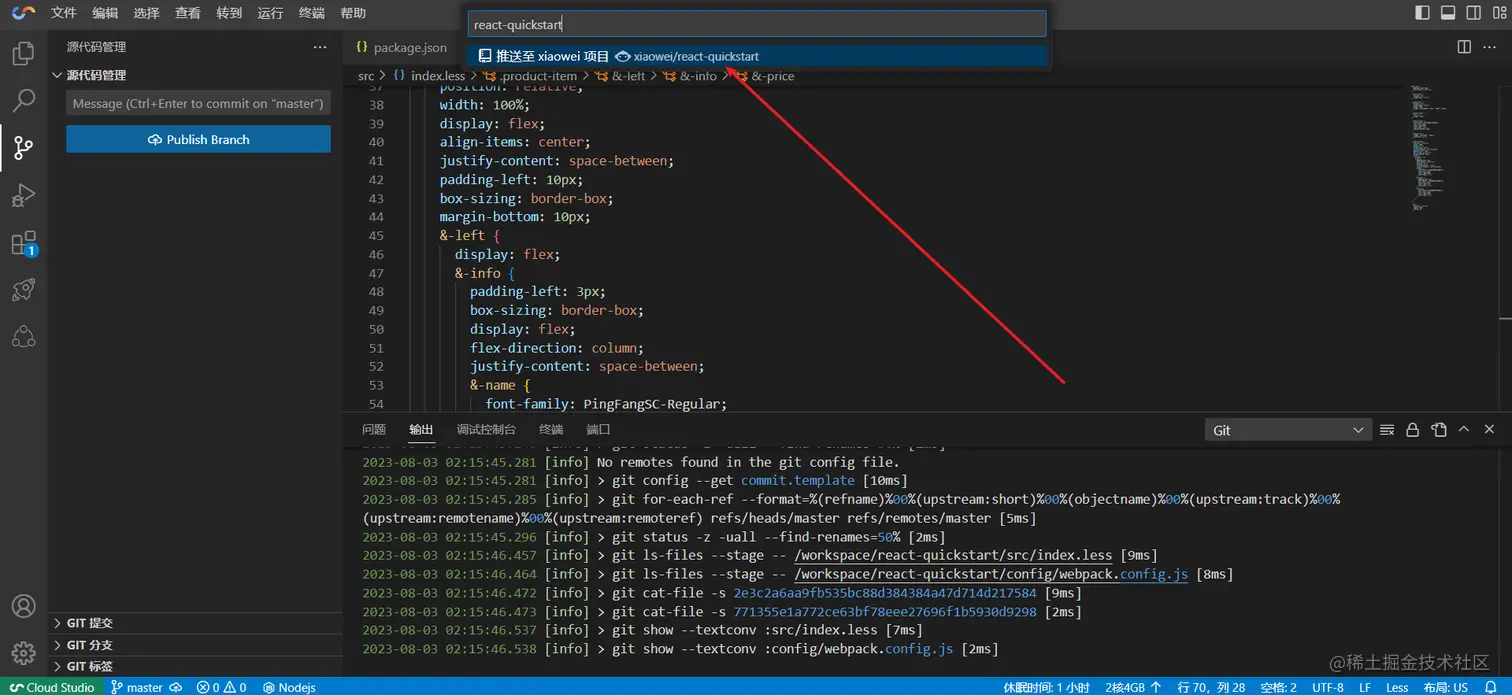
Task: Show errors and warnings count in status bar
Action: point(221,687)
